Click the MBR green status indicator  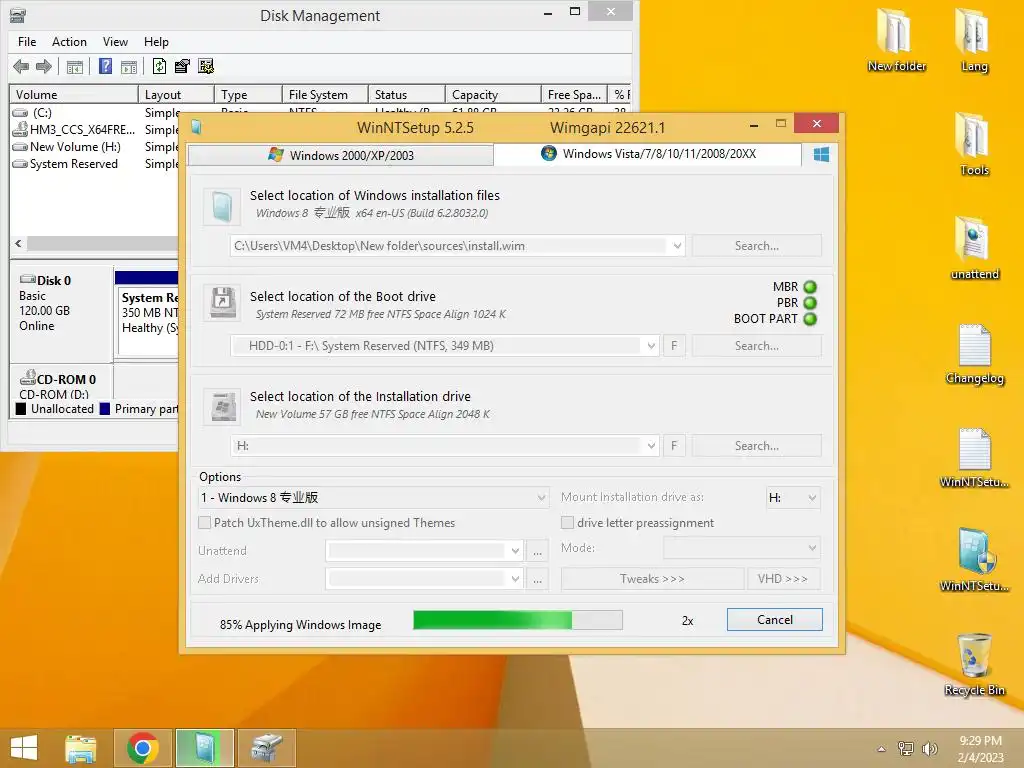tap(810, 287)
